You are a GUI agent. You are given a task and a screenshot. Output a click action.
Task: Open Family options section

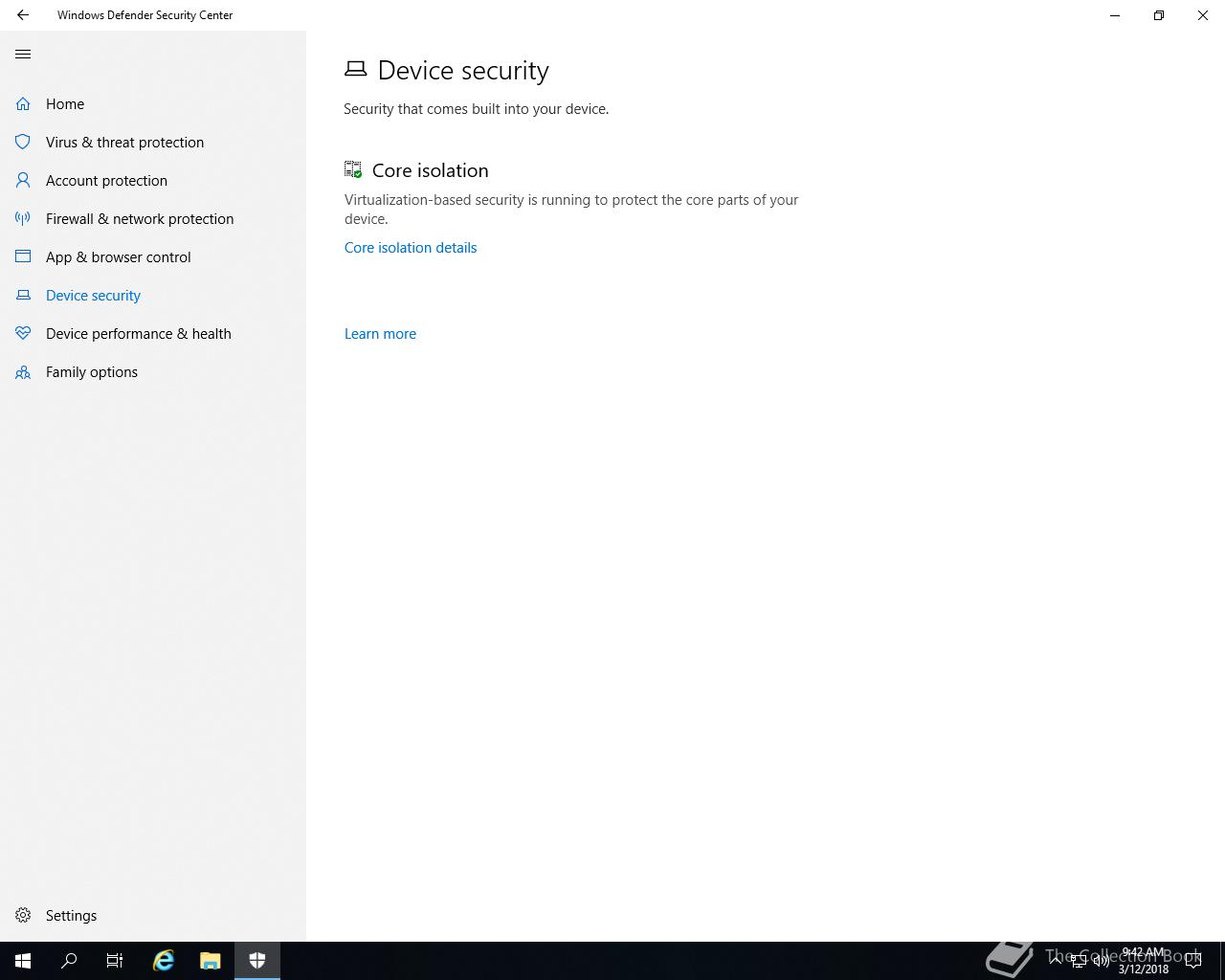point(92,371)
